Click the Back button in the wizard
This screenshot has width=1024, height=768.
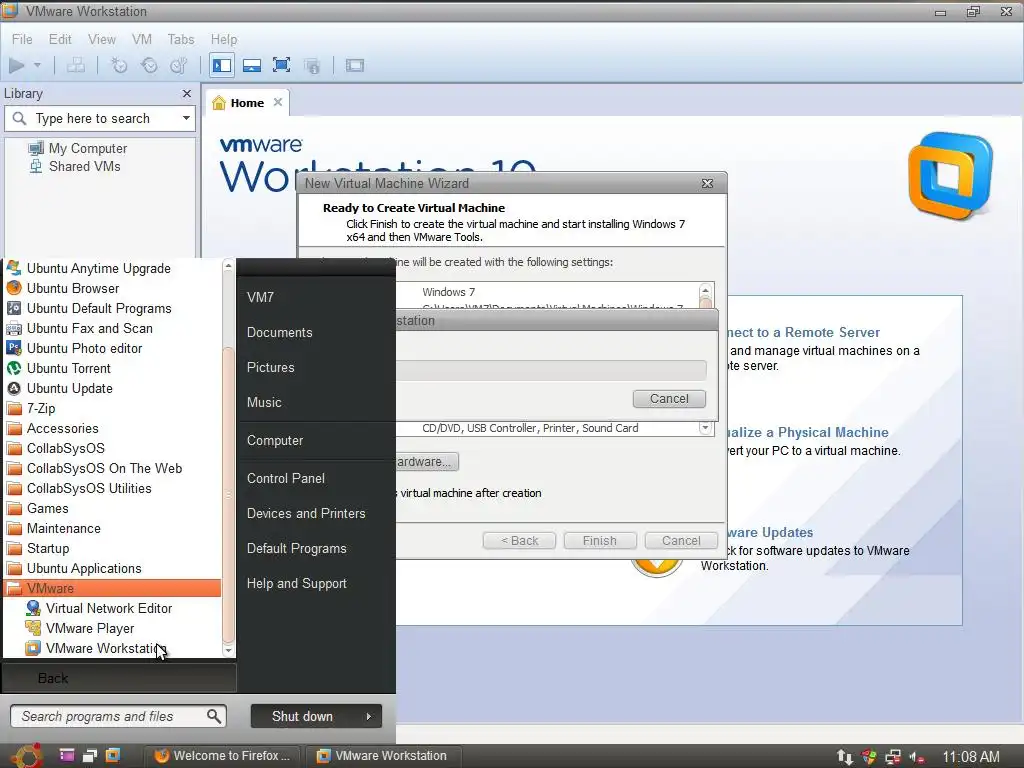point(519,541)
